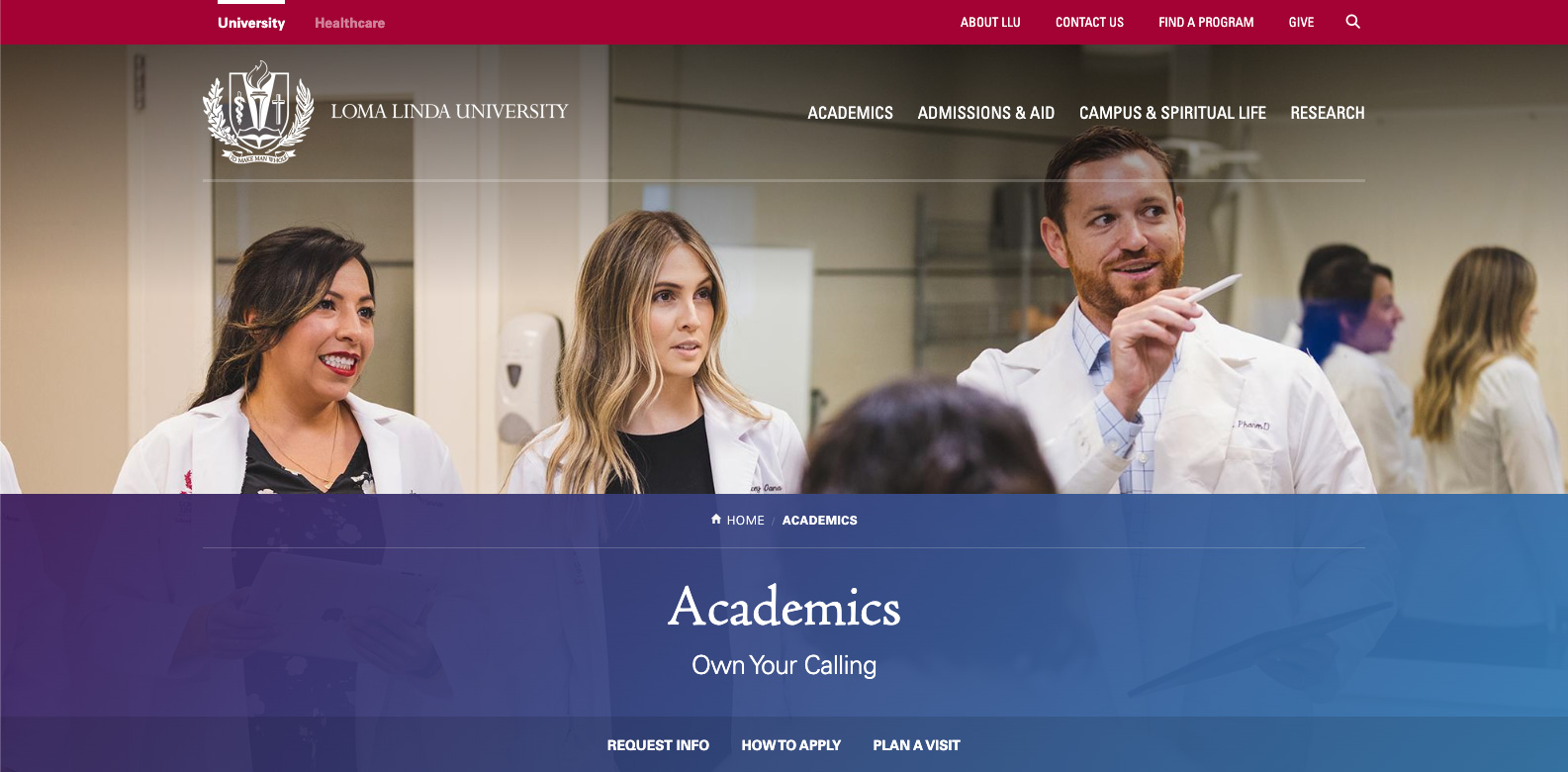1568x772 pixels.
Task: Select Find a Program link
Action: 1206,22
